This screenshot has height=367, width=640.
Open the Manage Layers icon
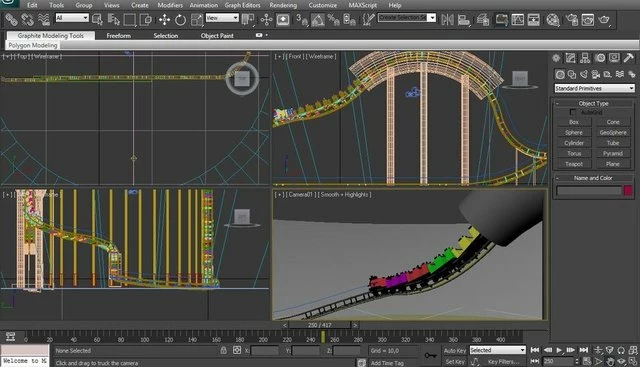[483, 19]
